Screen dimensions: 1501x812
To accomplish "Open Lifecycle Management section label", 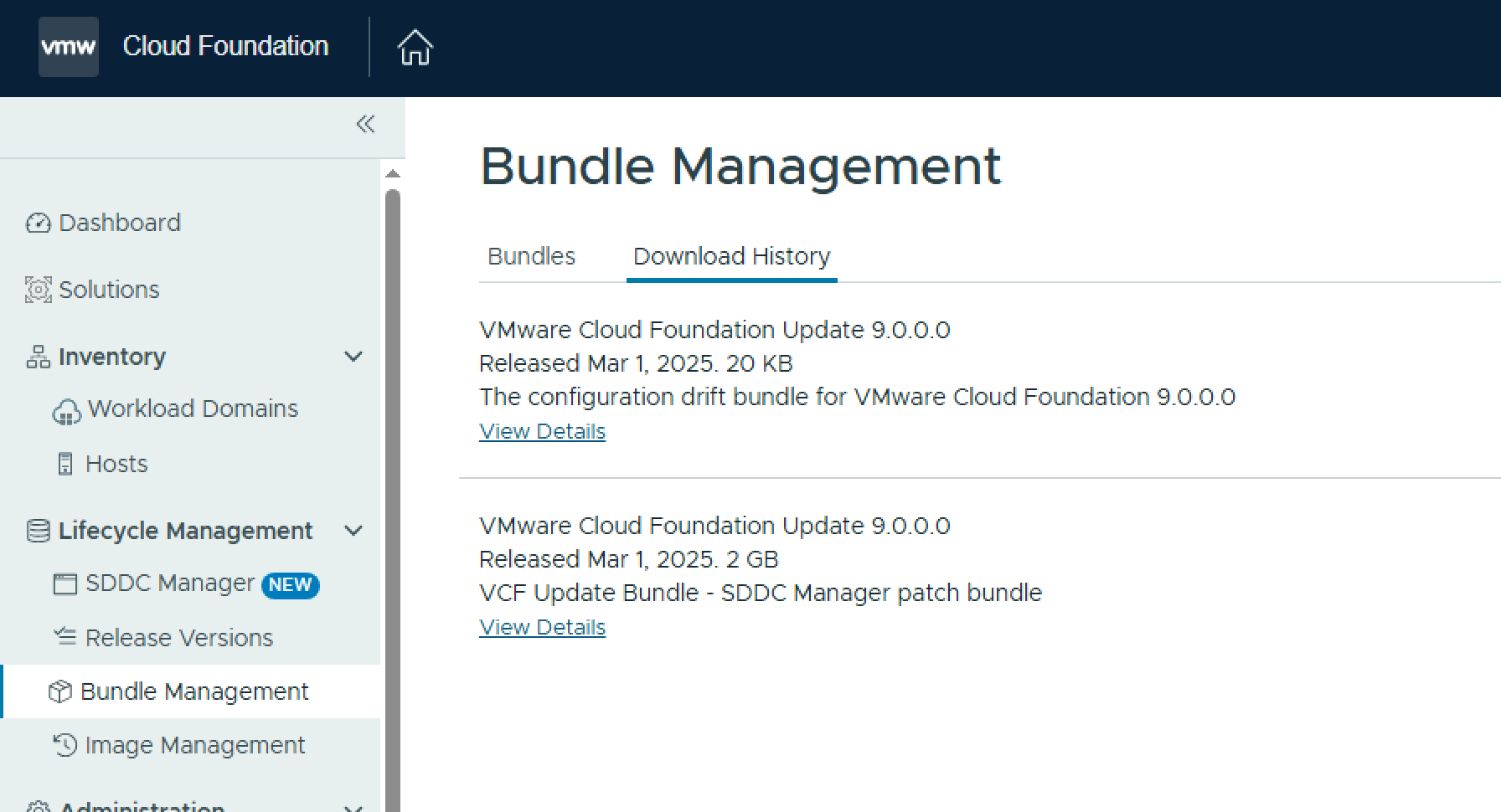I will 185,531.
